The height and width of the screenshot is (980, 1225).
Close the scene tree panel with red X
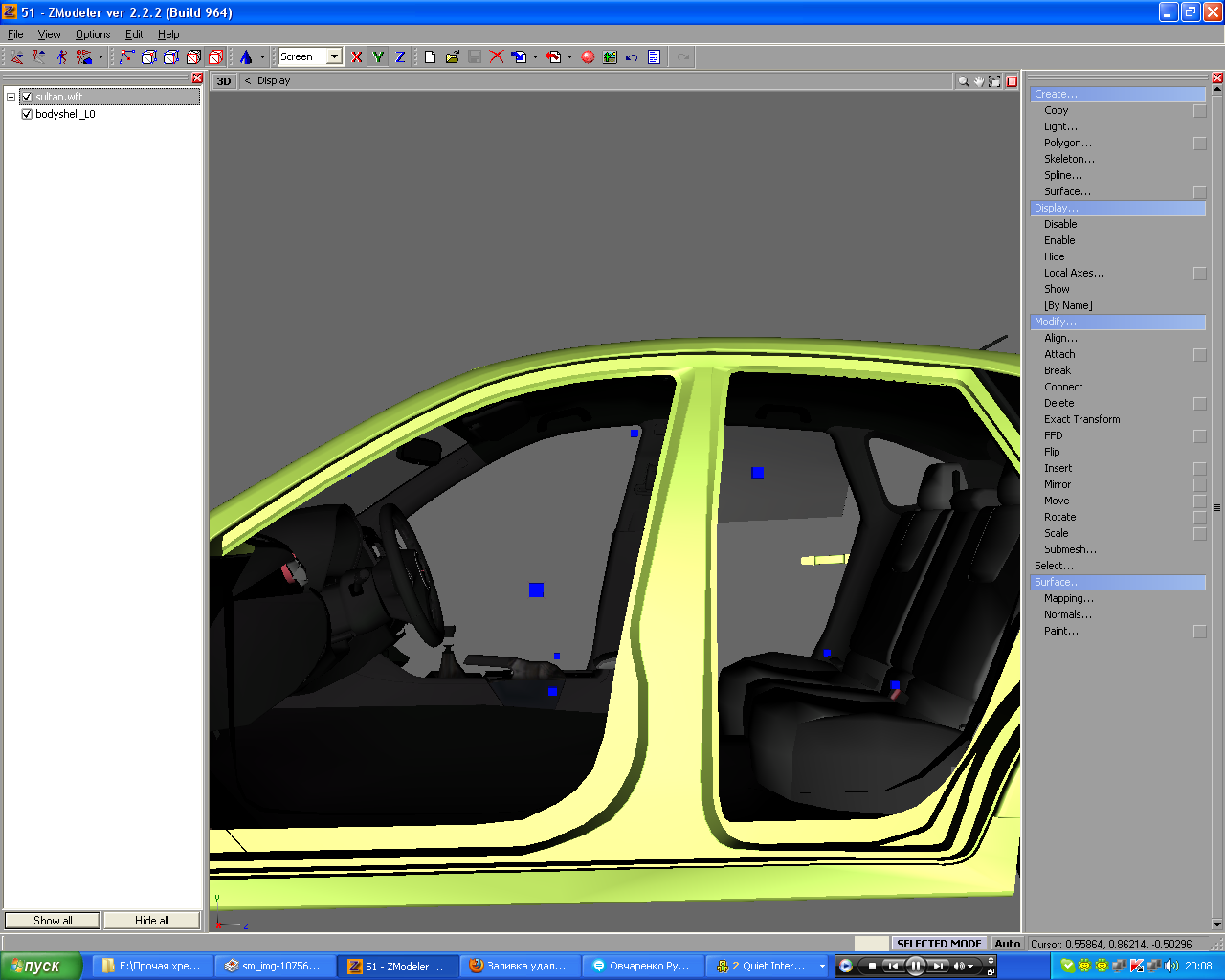click(x=197, y=78)
